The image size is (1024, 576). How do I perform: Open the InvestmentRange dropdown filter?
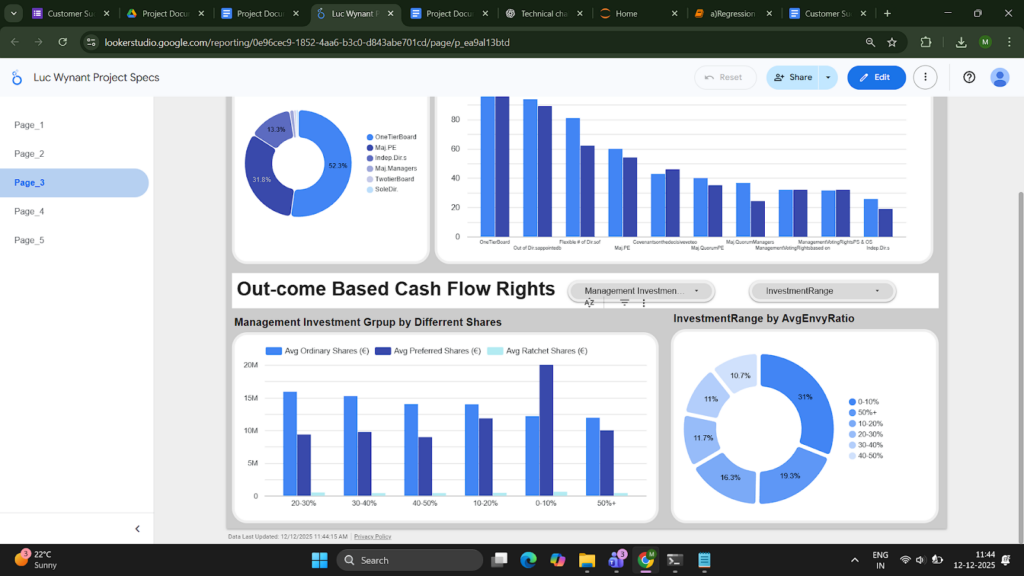[x=822, y=291]
